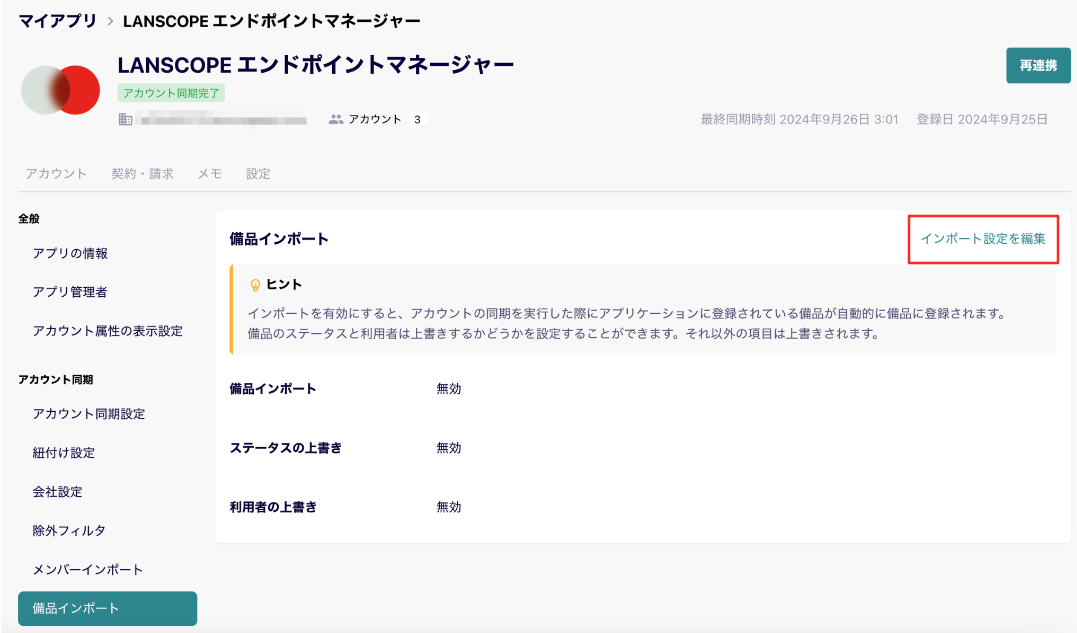1077x633 pixels.
Task: Click the アカウント同期完了 status badge
Action: 171,93
